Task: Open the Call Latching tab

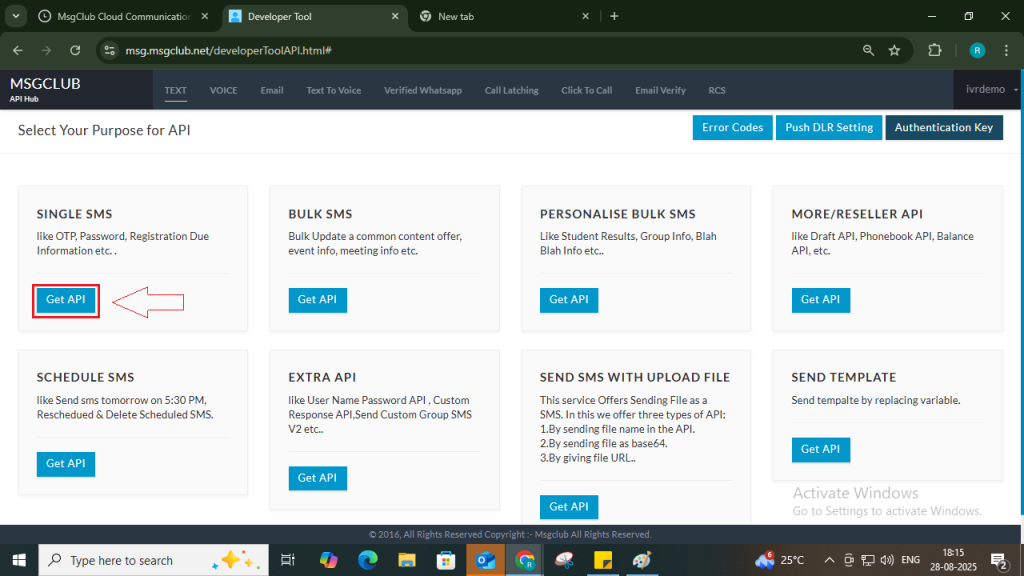Action: tap(511, 91)
